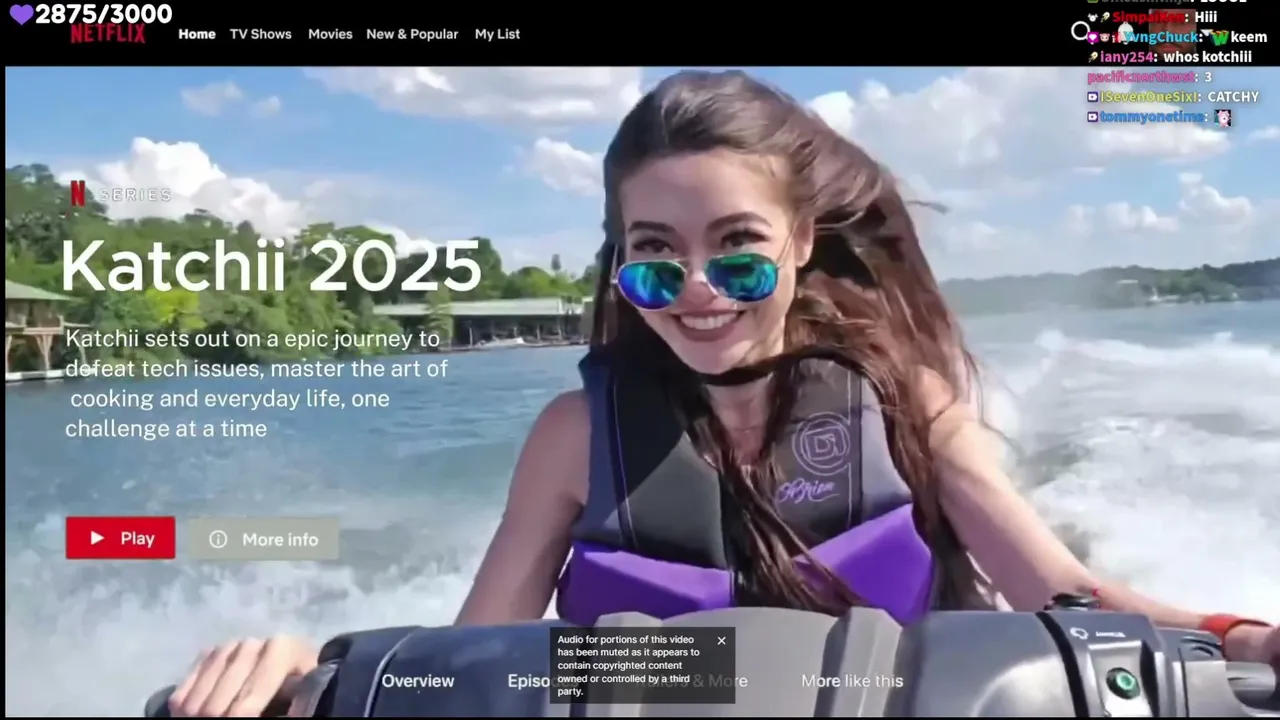1280x720 pixels.
Task: Click the Katchii 2025 title
Action: 271,266
